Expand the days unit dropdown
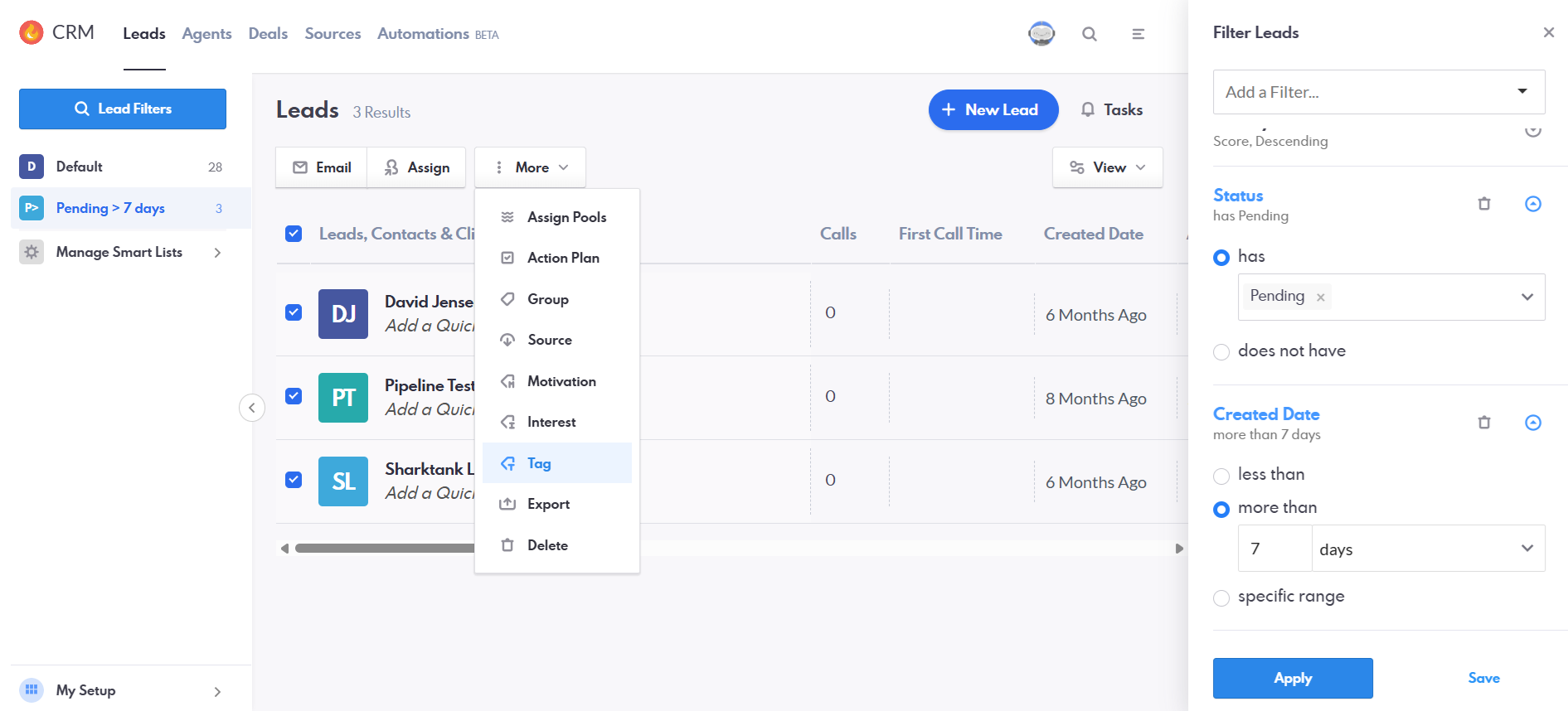 pos(1427,549)
